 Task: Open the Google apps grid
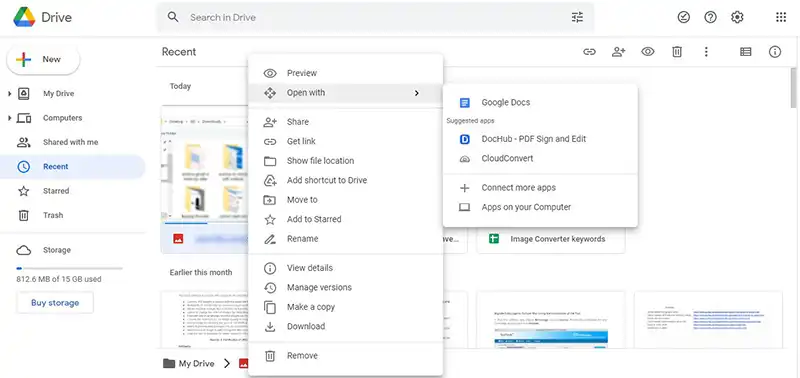[x=781, y=17]
